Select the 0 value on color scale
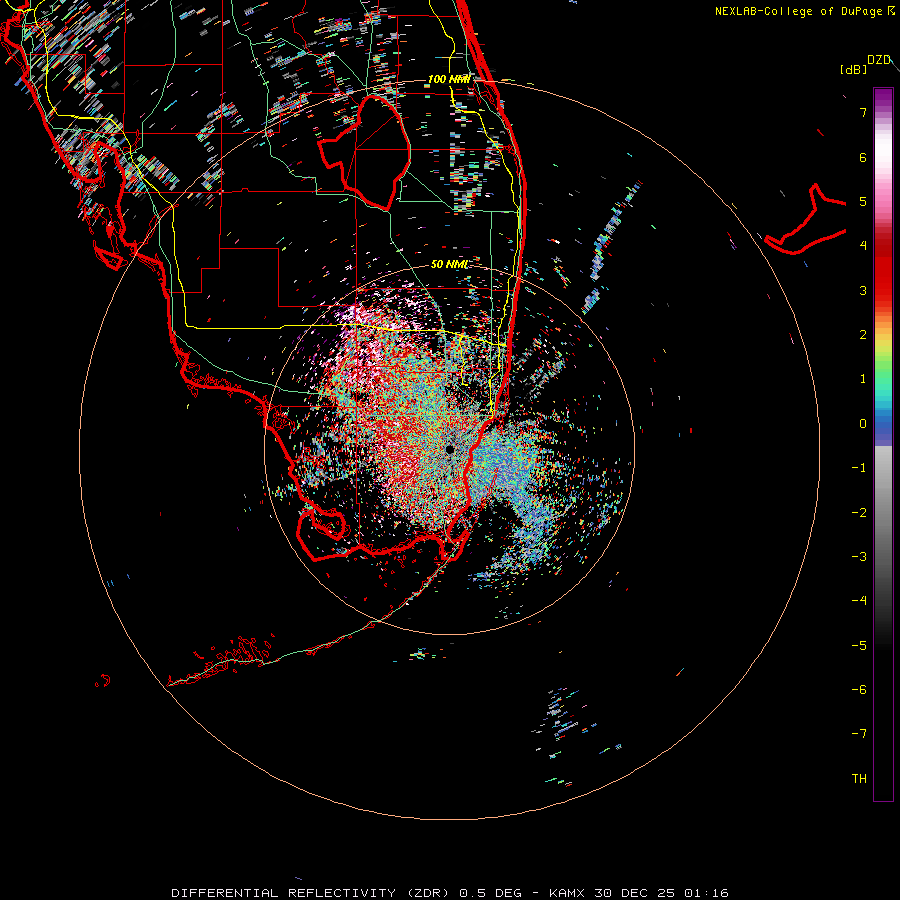 863,424
